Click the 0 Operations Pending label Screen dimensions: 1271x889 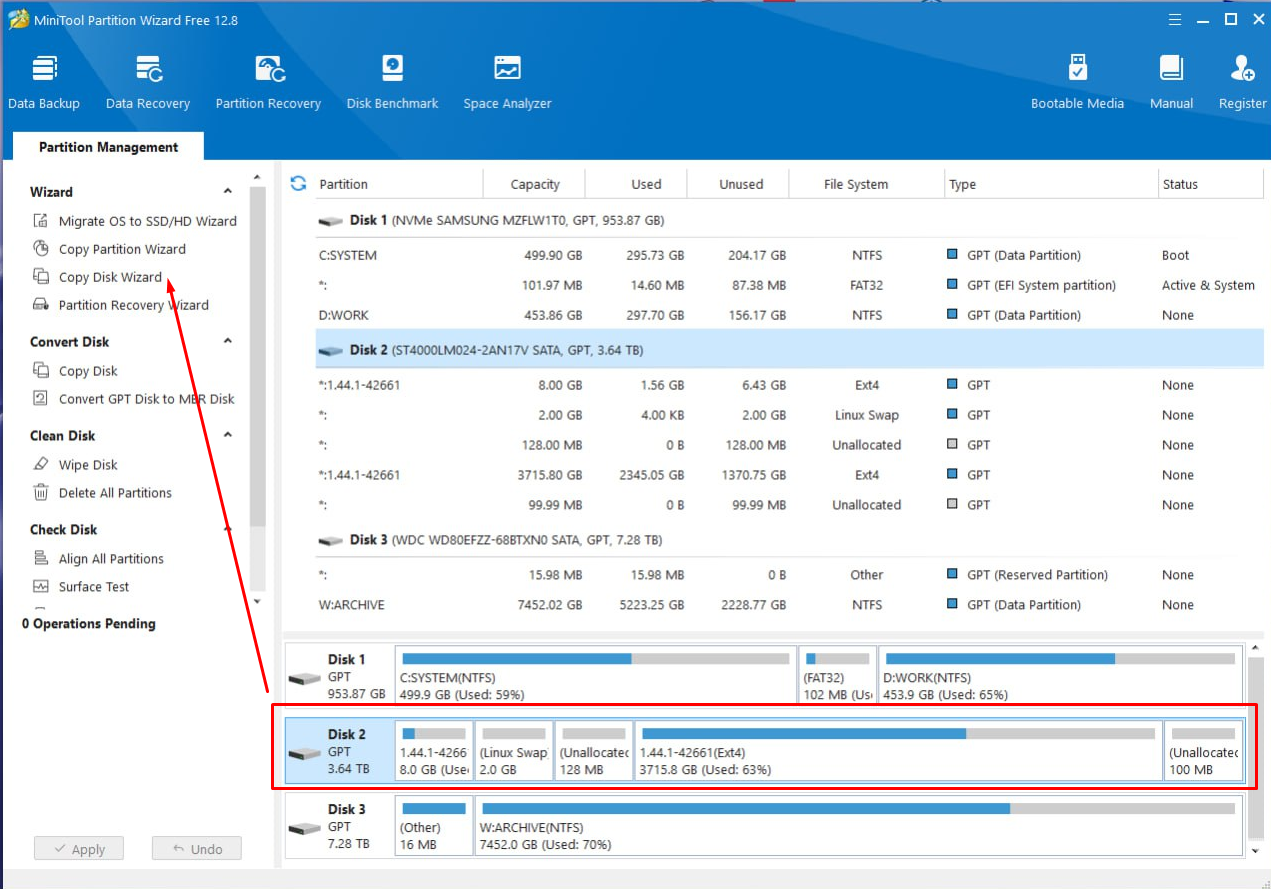pos(89,623)
